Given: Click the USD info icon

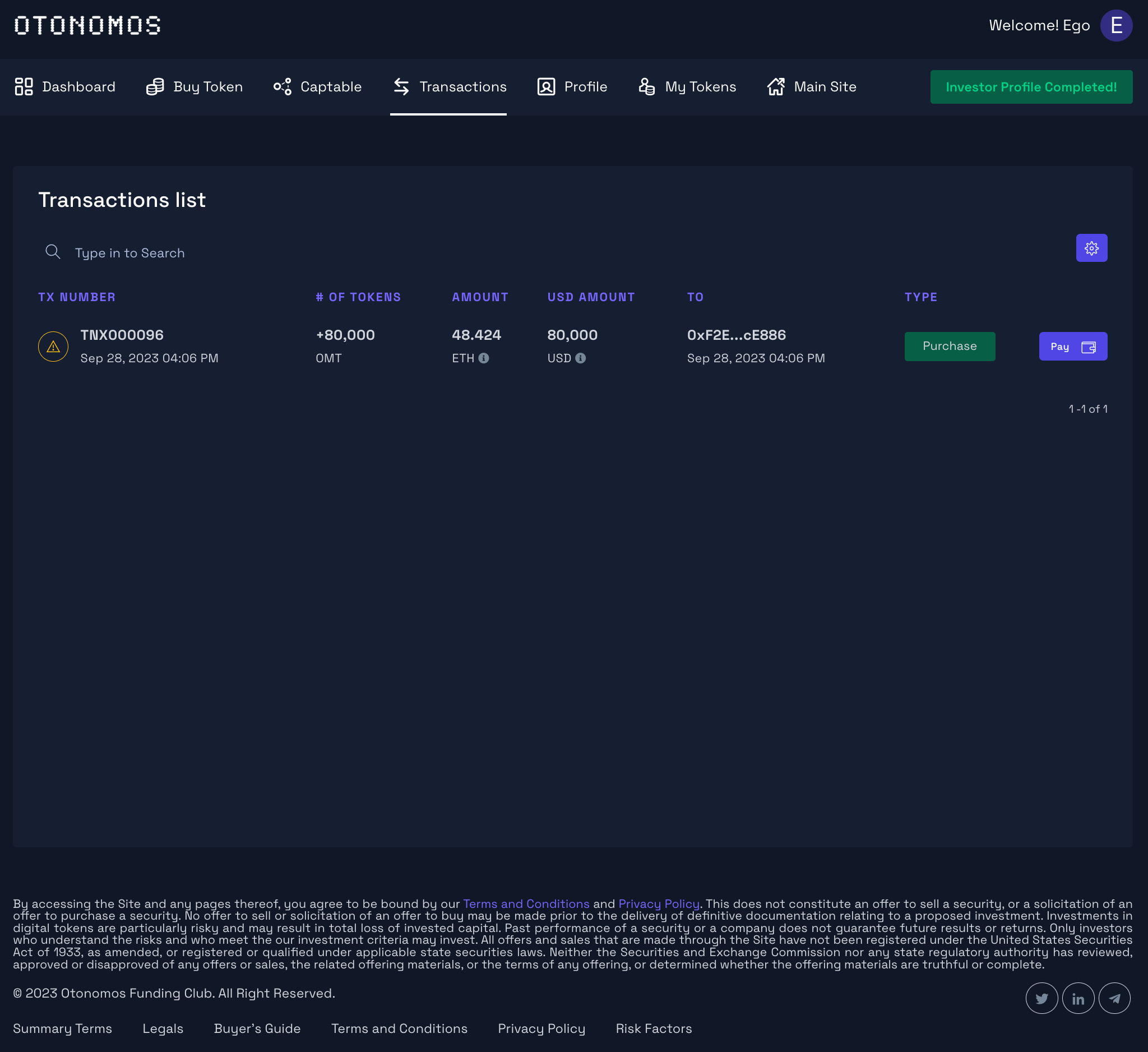Looking at the screenshot, I should coord(580,358).
